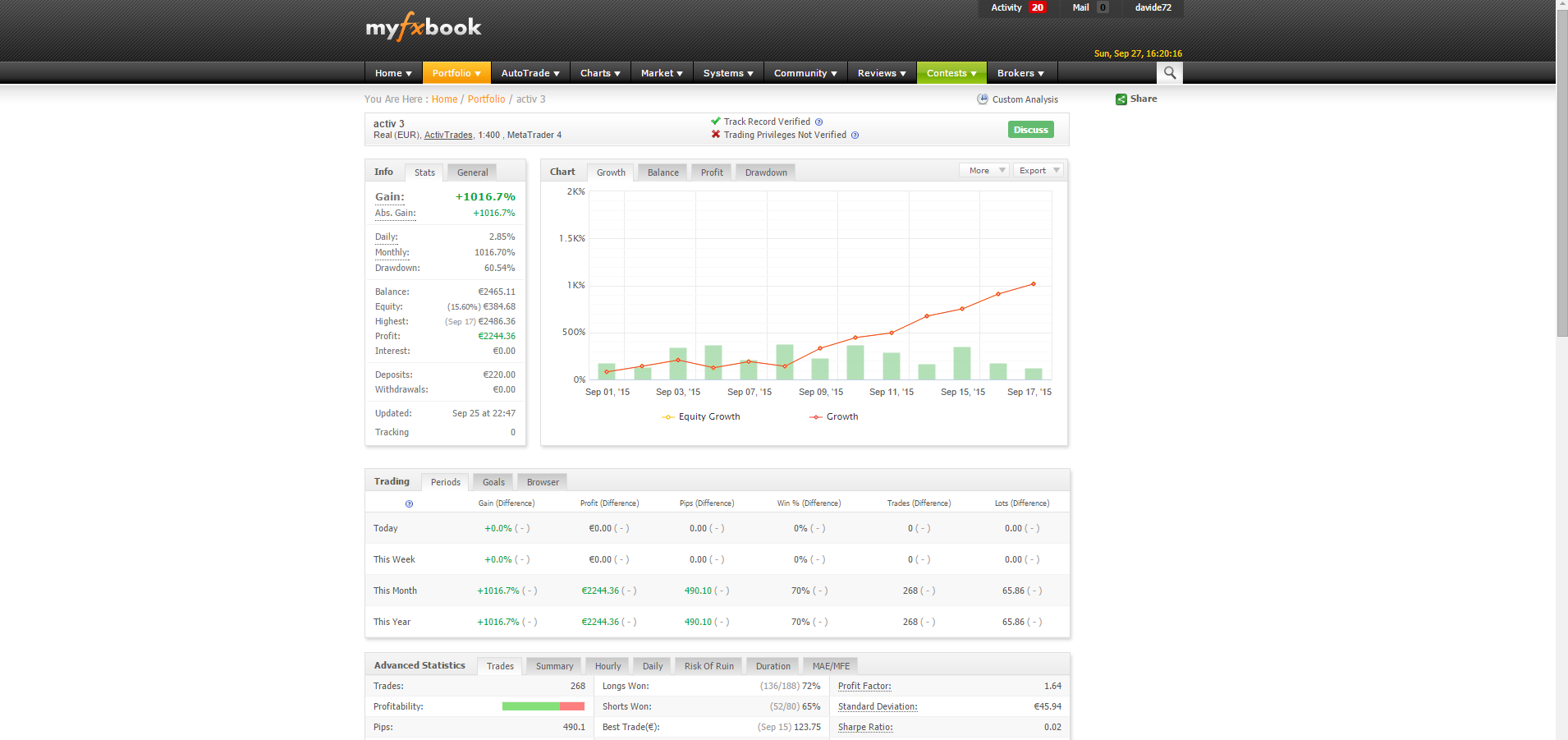Viewport: 1568px width, 740px height.
Task: Select the Periods trading tab
Action: (x=446, y=482)
